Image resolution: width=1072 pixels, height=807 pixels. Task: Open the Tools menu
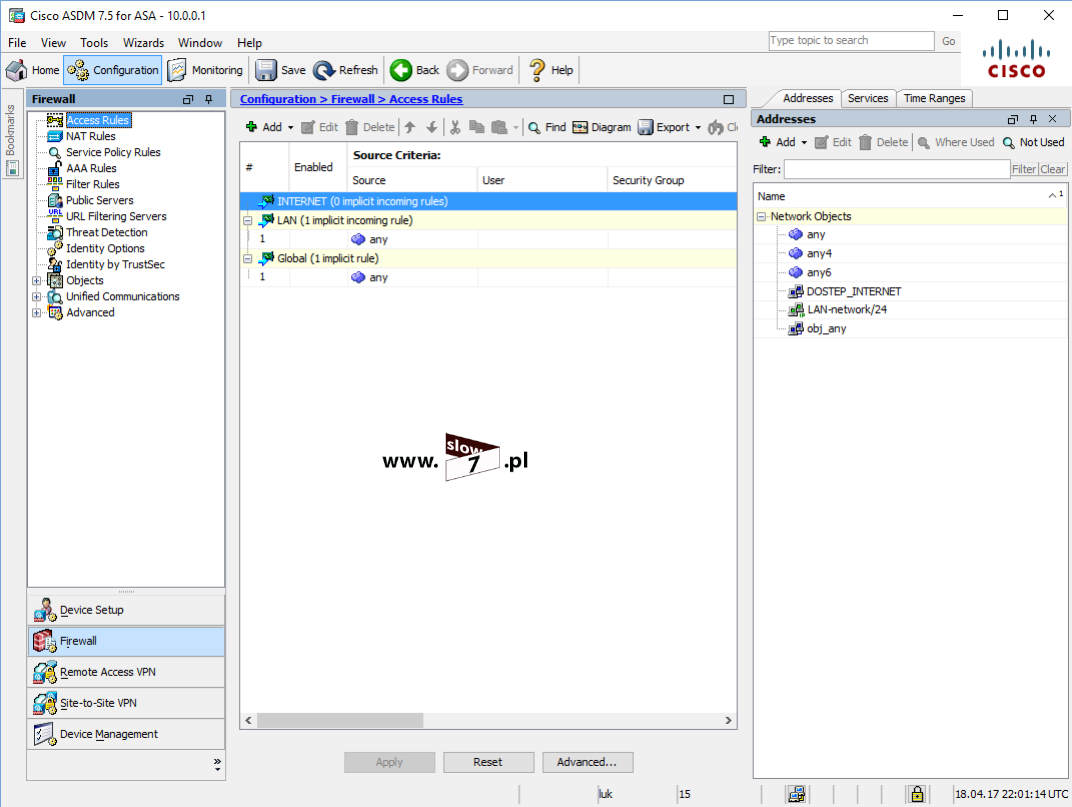pyautogui.click(x=94, y=42)
